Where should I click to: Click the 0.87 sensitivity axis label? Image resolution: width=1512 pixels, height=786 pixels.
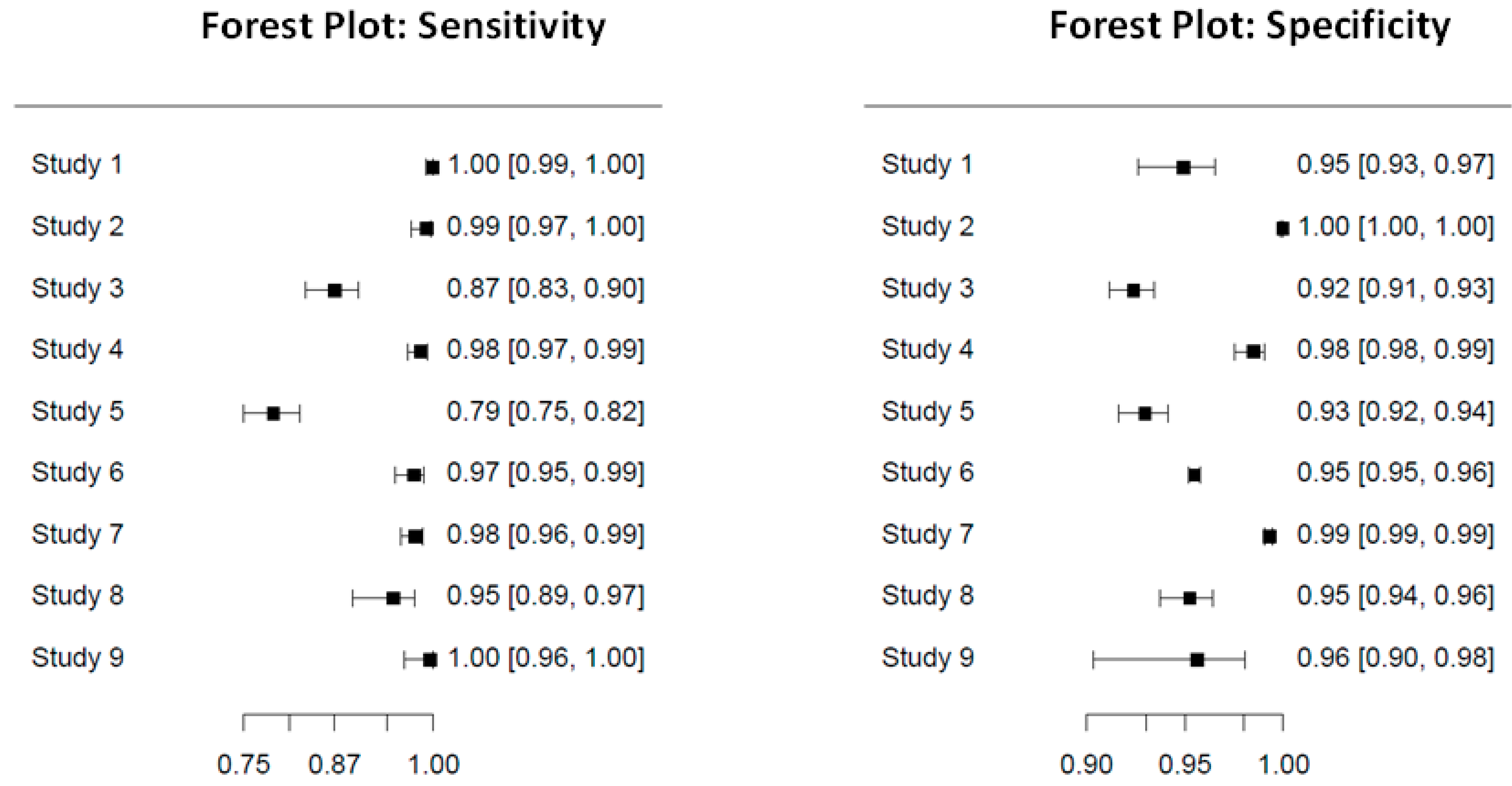click(x=334, y=764)
